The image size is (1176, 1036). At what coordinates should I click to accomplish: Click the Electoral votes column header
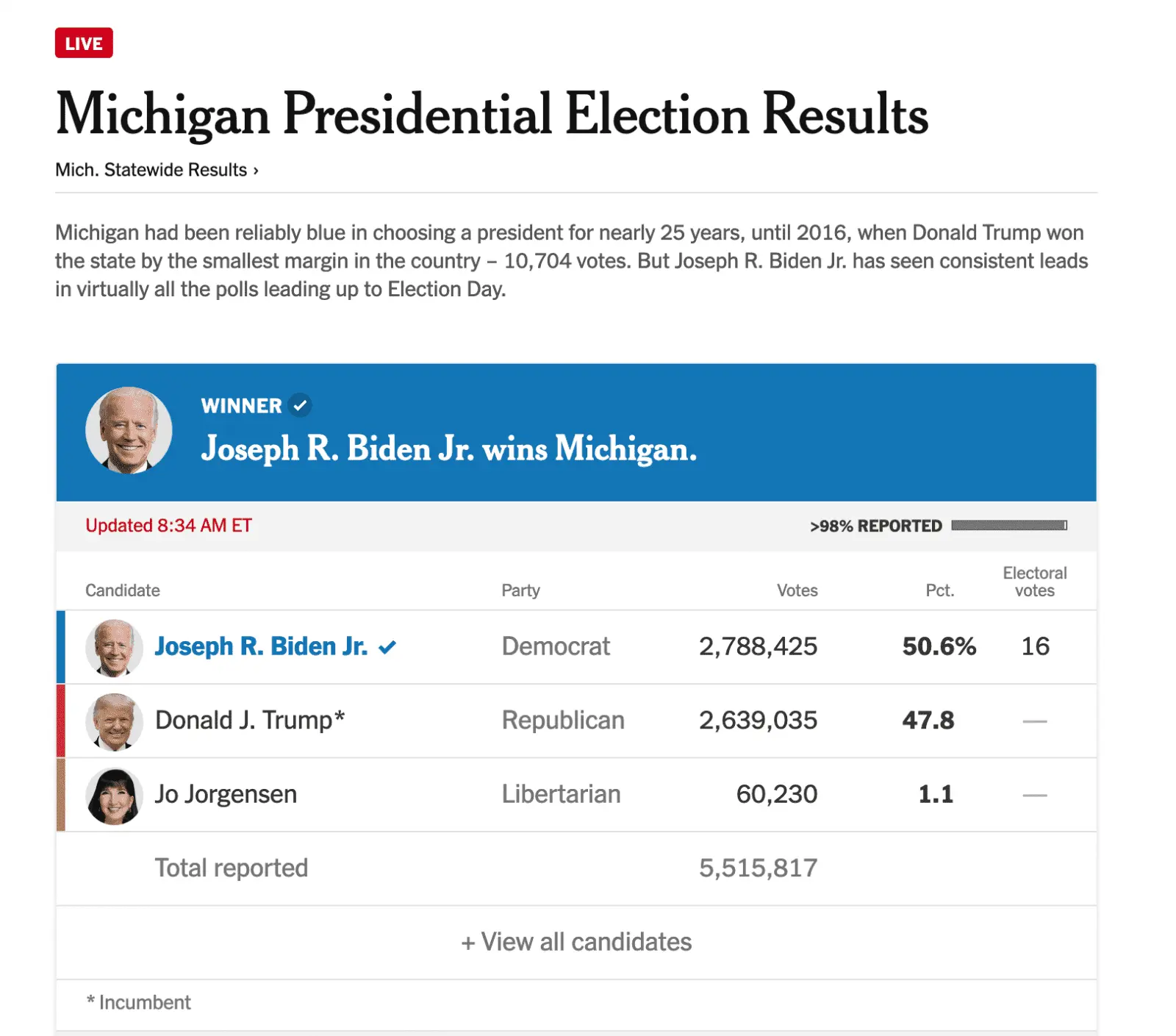[1034, 582]
